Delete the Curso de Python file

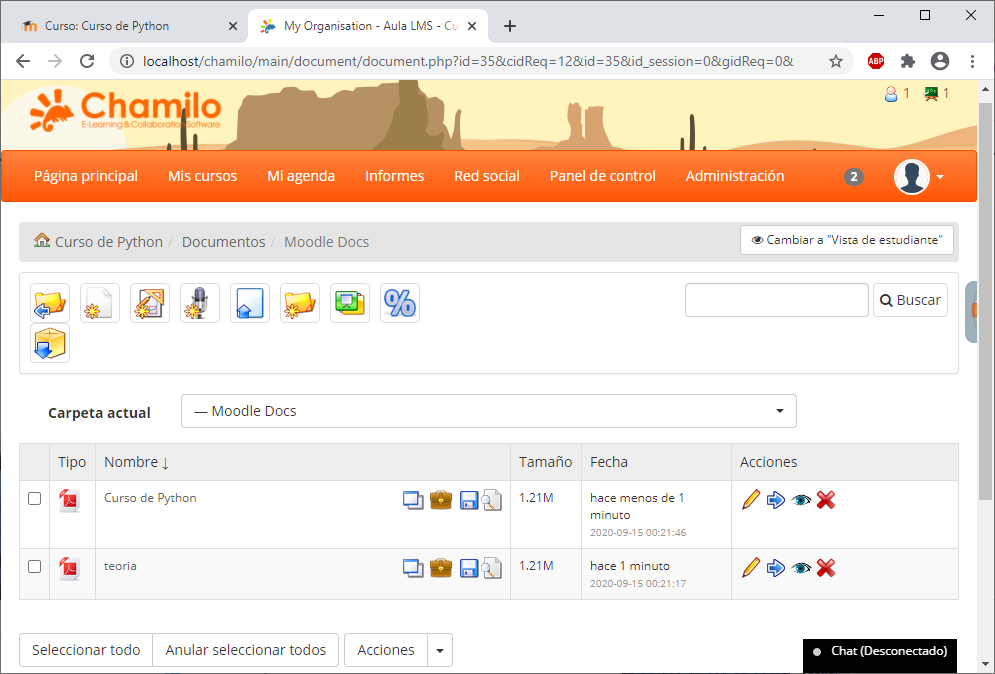point(826,499)
